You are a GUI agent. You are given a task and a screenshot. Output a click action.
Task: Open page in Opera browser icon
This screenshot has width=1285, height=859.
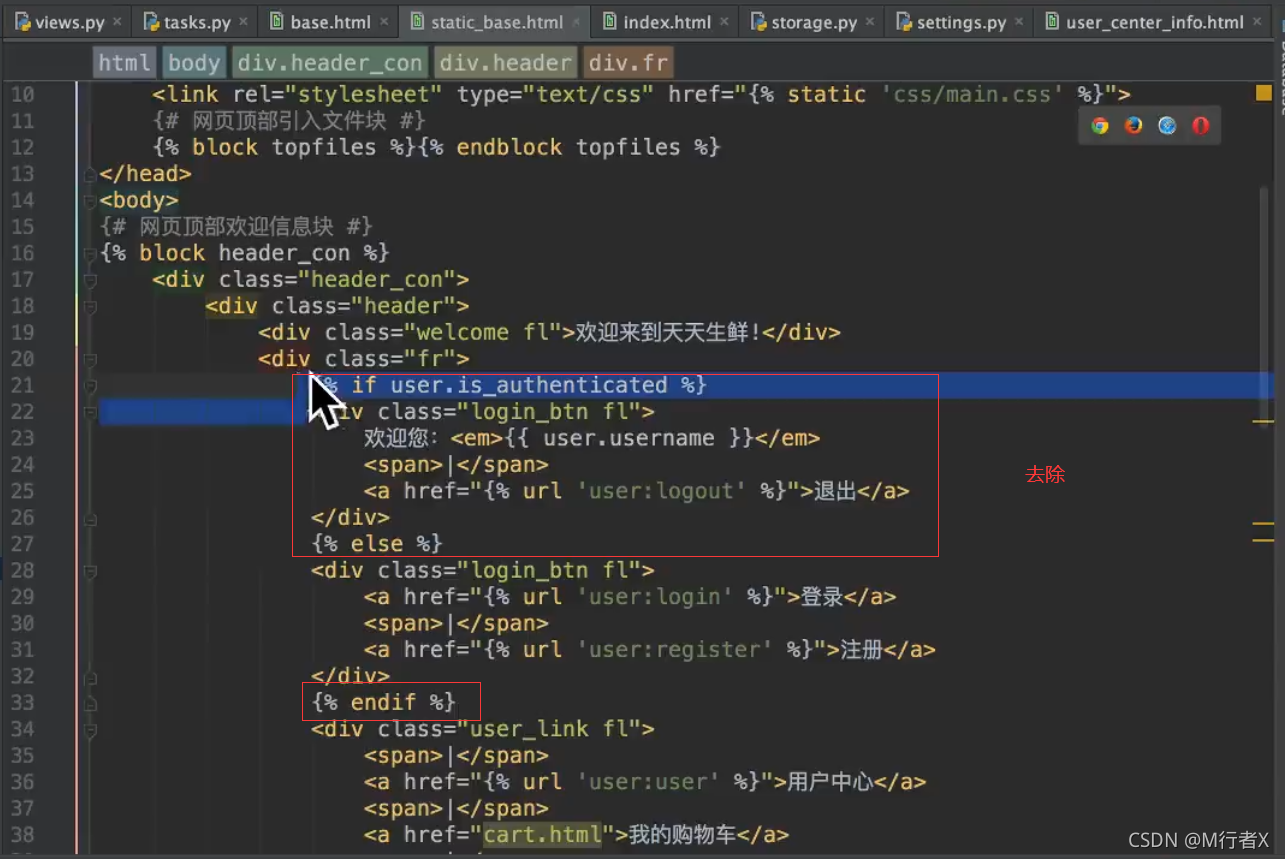pyautogui.click(x=1201, y=125)
